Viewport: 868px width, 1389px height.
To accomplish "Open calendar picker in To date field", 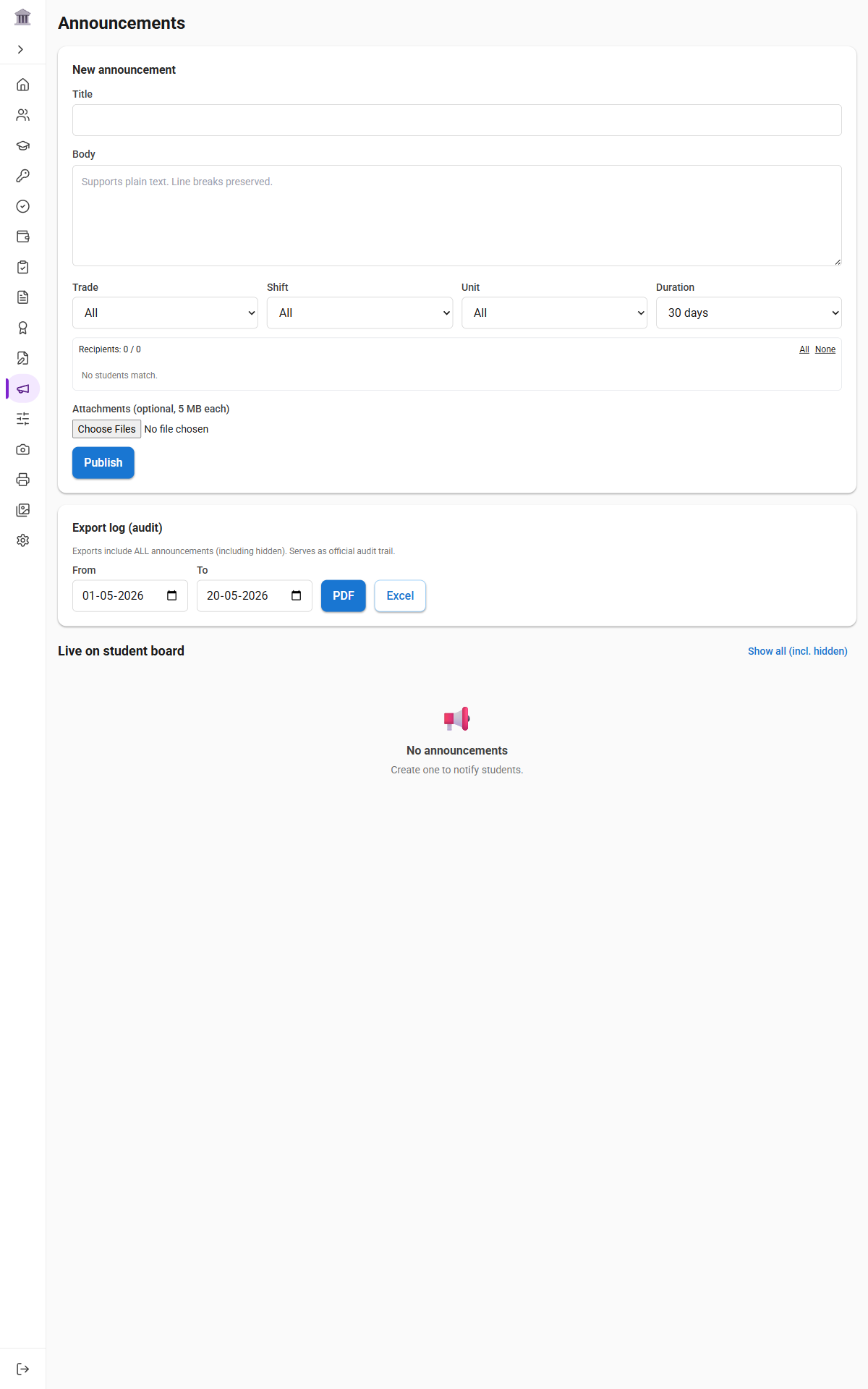I will [x=297, y=595].
